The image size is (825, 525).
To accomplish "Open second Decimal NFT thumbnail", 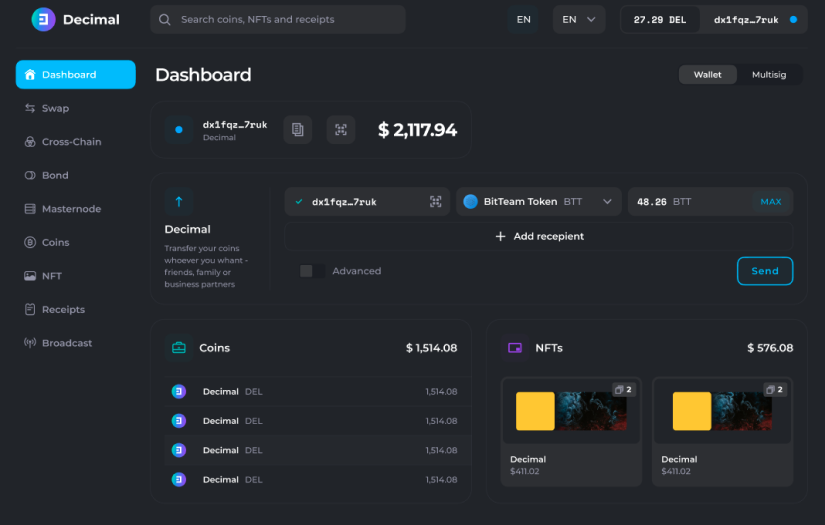I will click(x=722, y=411).
